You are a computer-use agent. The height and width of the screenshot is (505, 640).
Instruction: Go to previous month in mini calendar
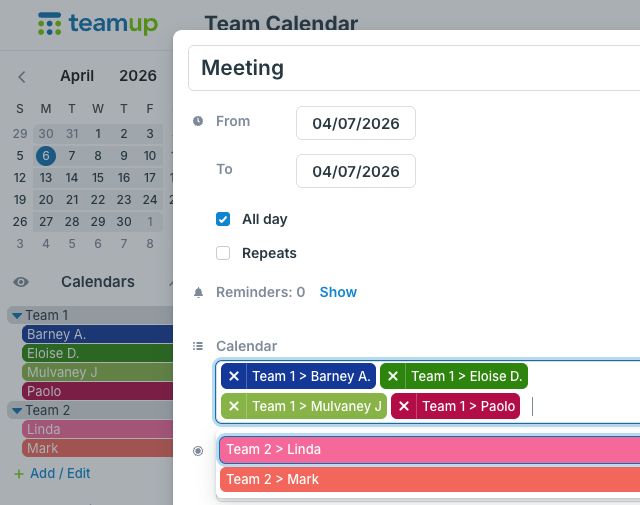22,76
